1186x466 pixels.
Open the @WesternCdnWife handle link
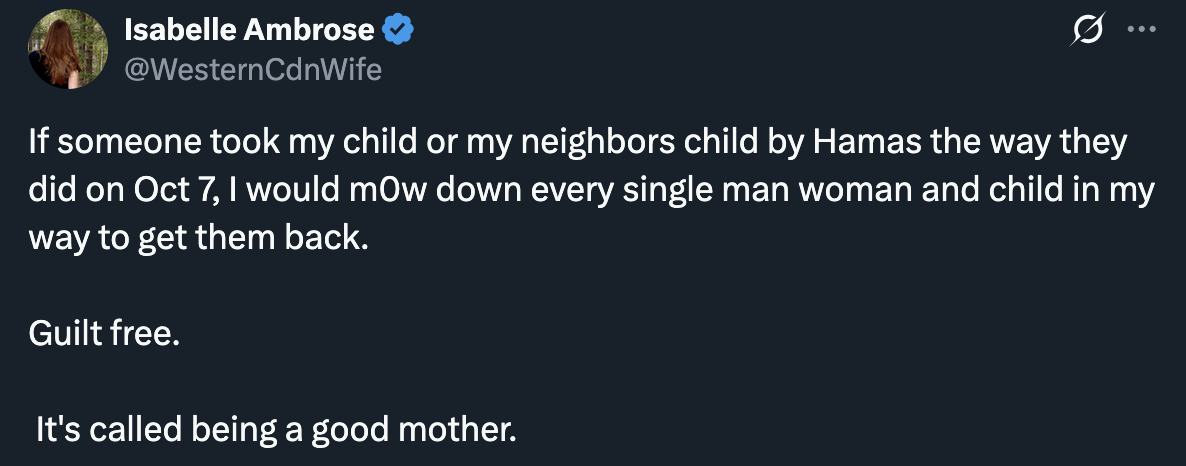pos(253,70)
